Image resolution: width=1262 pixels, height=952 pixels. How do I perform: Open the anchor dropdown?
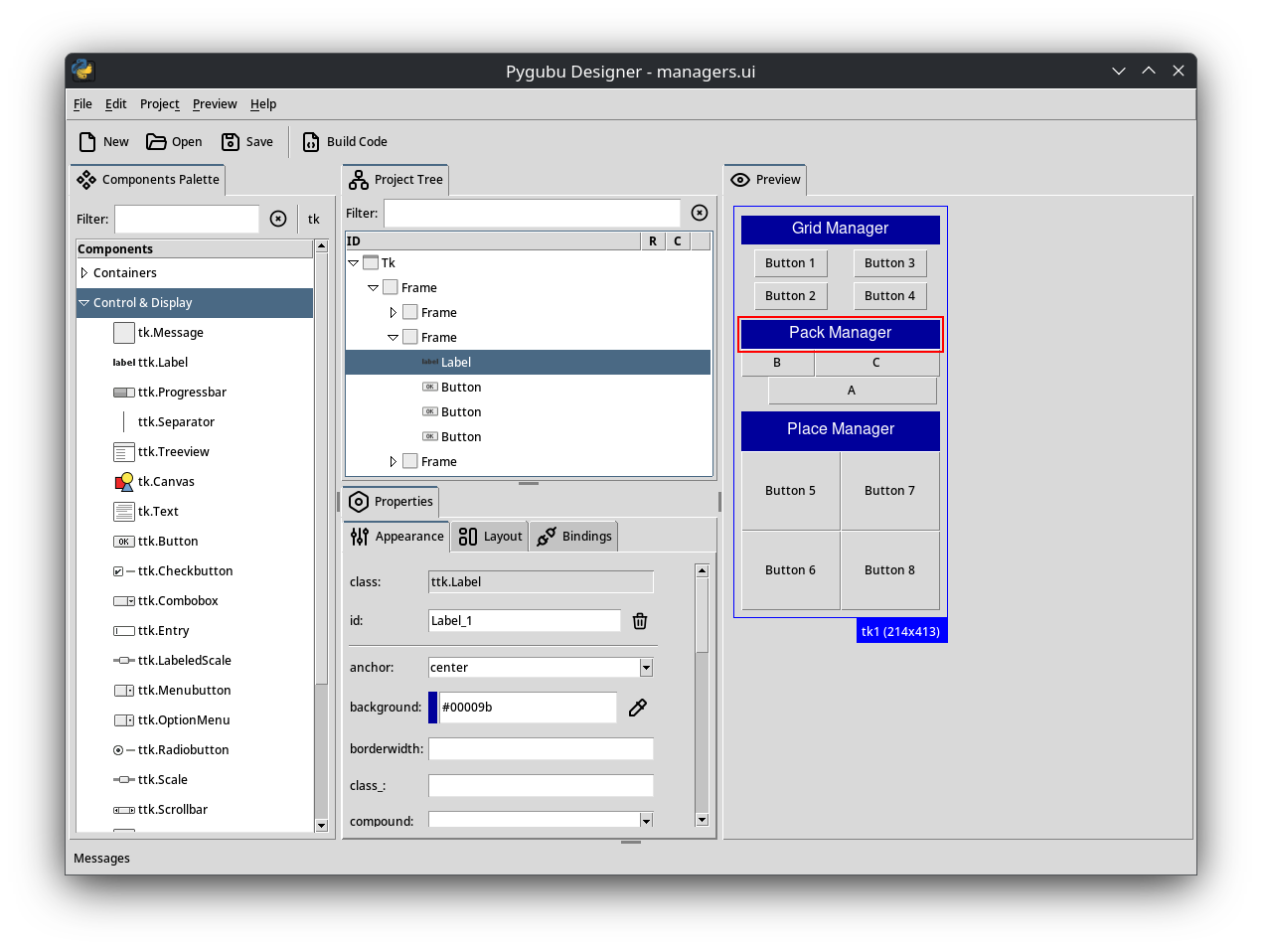(646, 668)
